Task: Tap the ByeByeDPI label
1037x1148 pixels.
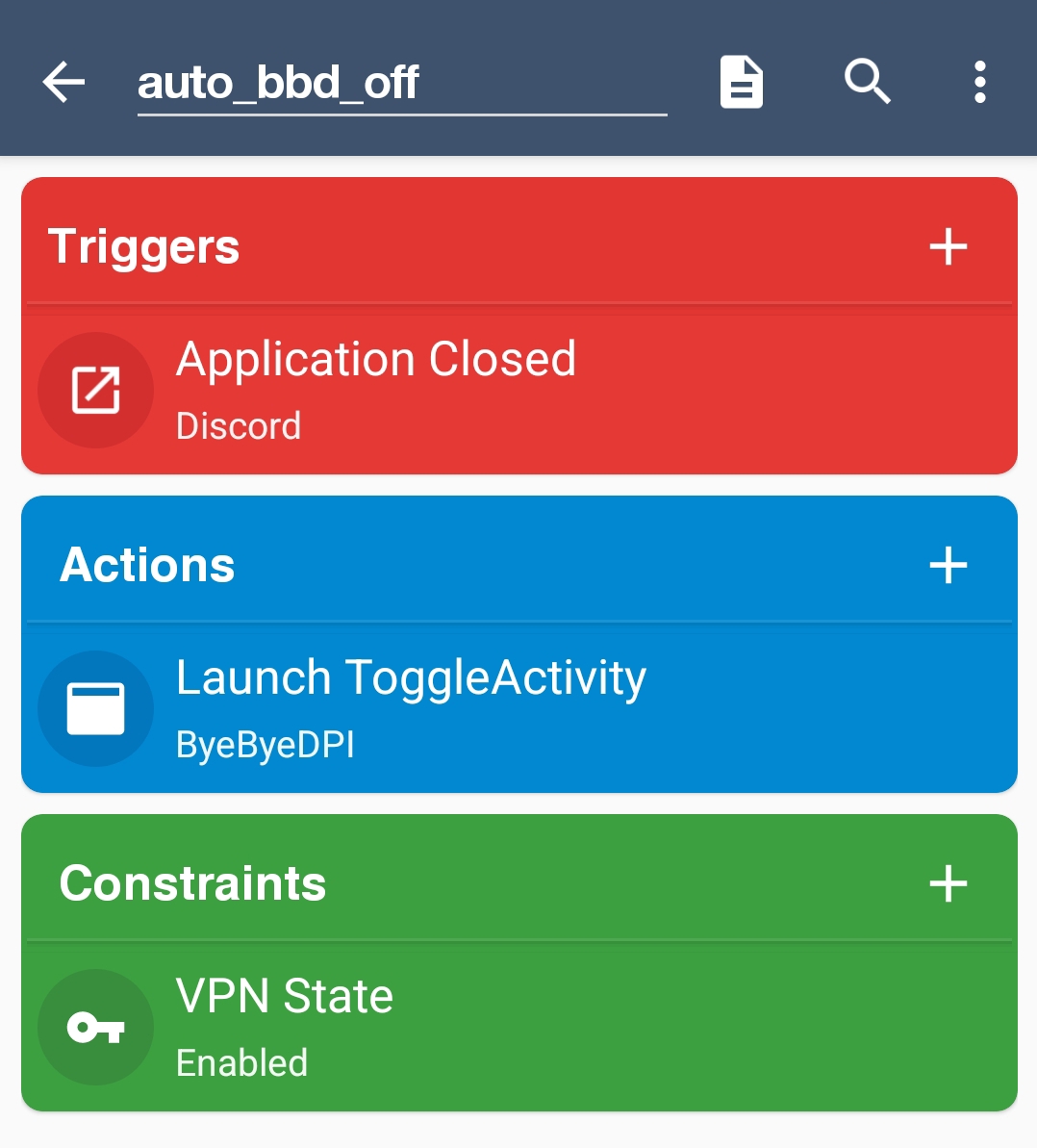Action: [266, 745]
